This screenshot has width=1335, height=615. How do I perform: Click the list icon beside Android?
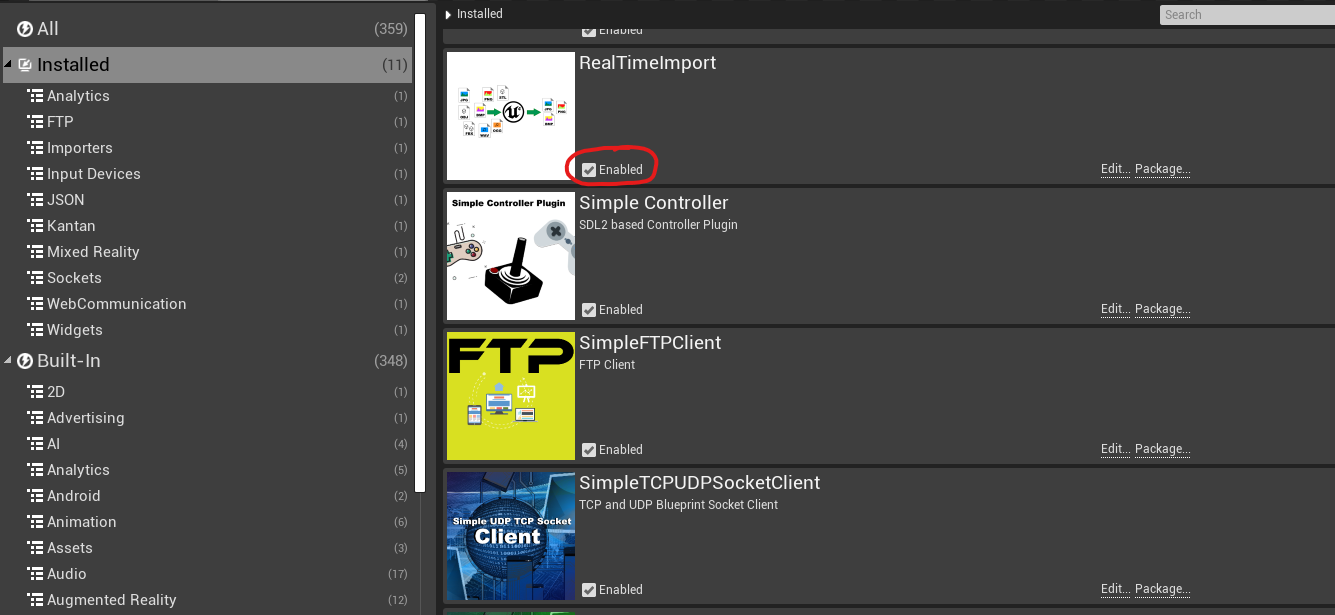click(x=35, y=496)
